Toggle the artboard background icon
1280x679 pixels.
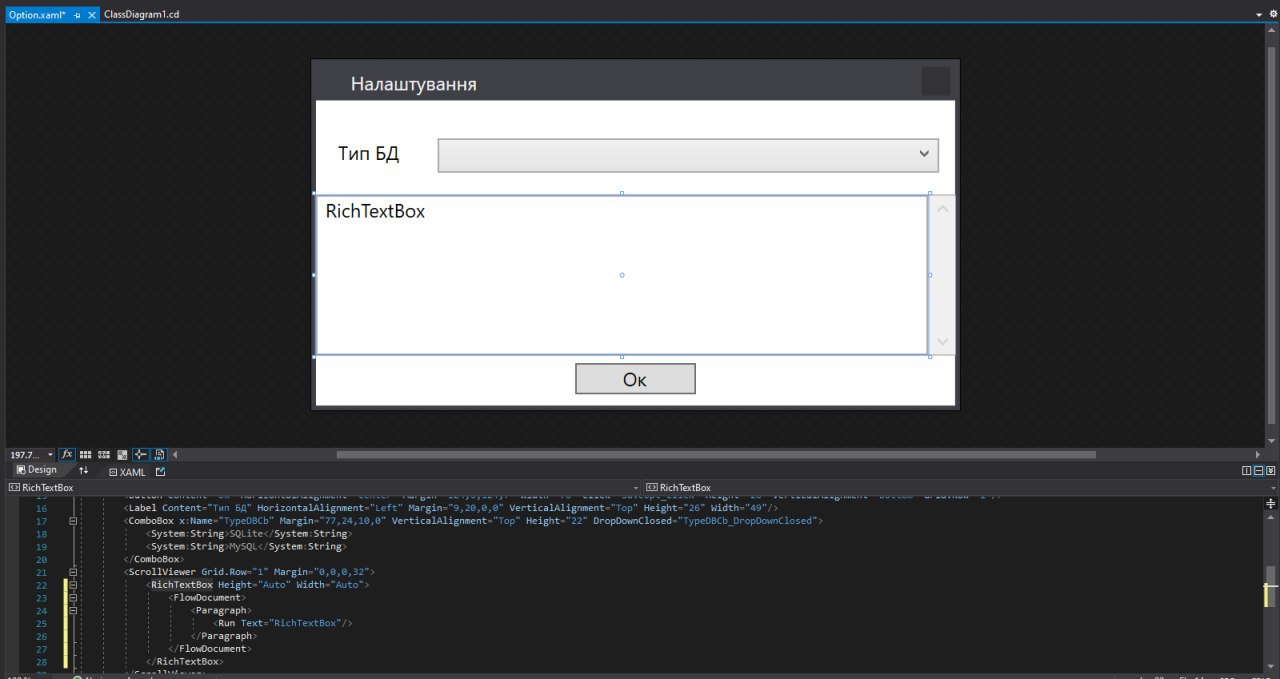coord(122,454)
